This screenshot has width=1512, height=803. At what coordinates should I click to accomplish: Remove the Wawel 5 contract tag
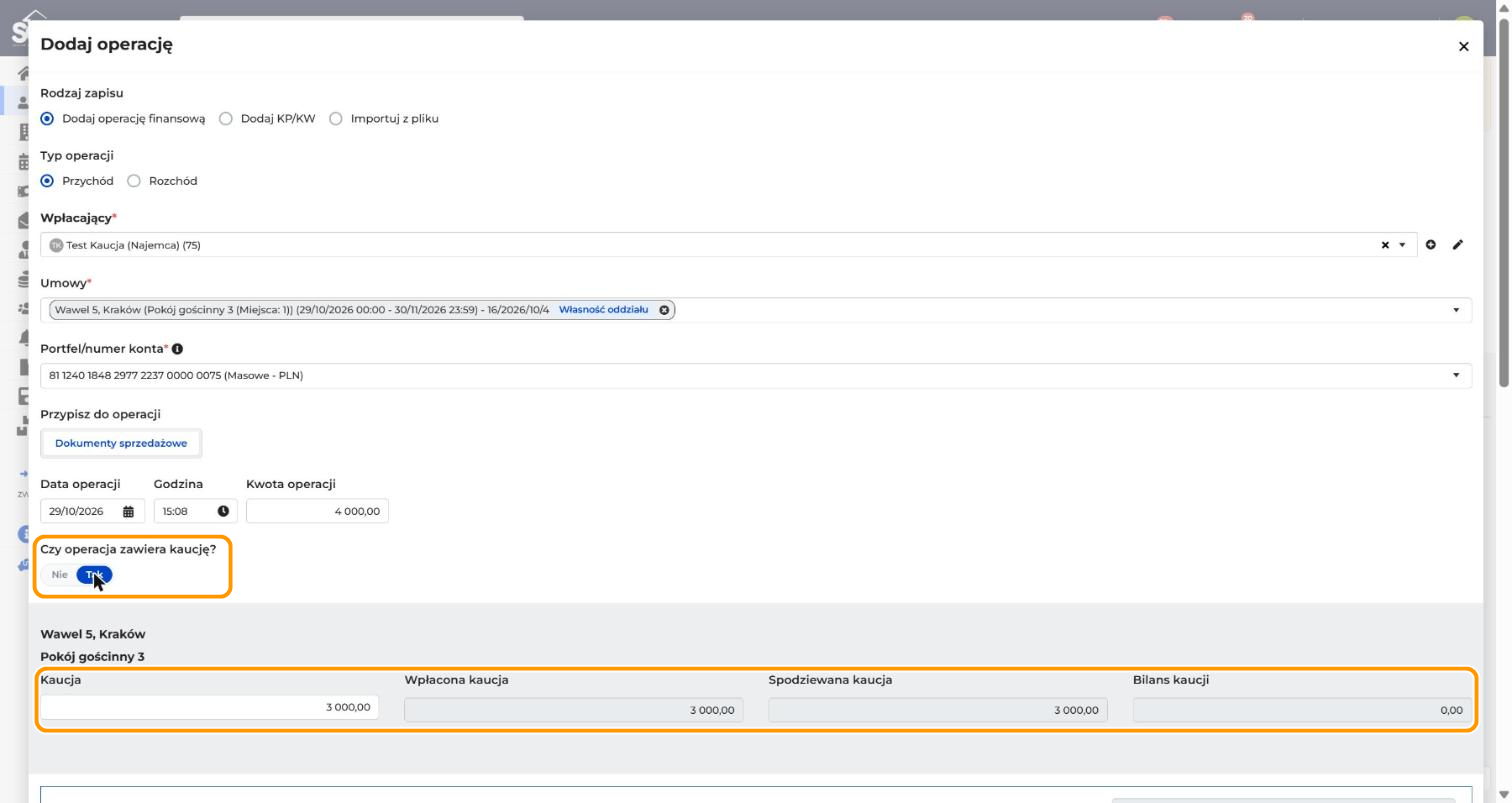tap(664, 310)
